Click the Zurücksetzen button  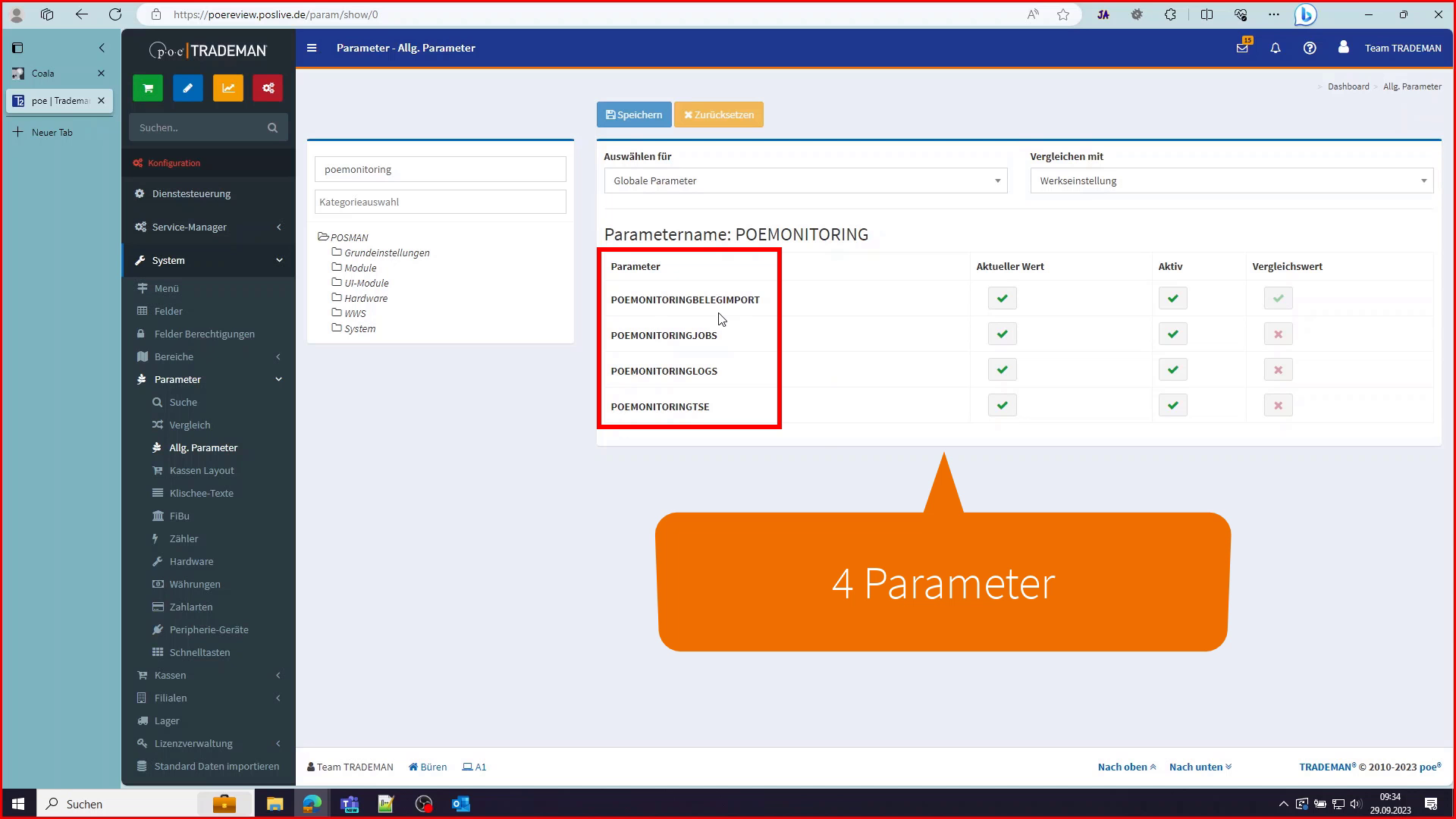pos(719,115)
